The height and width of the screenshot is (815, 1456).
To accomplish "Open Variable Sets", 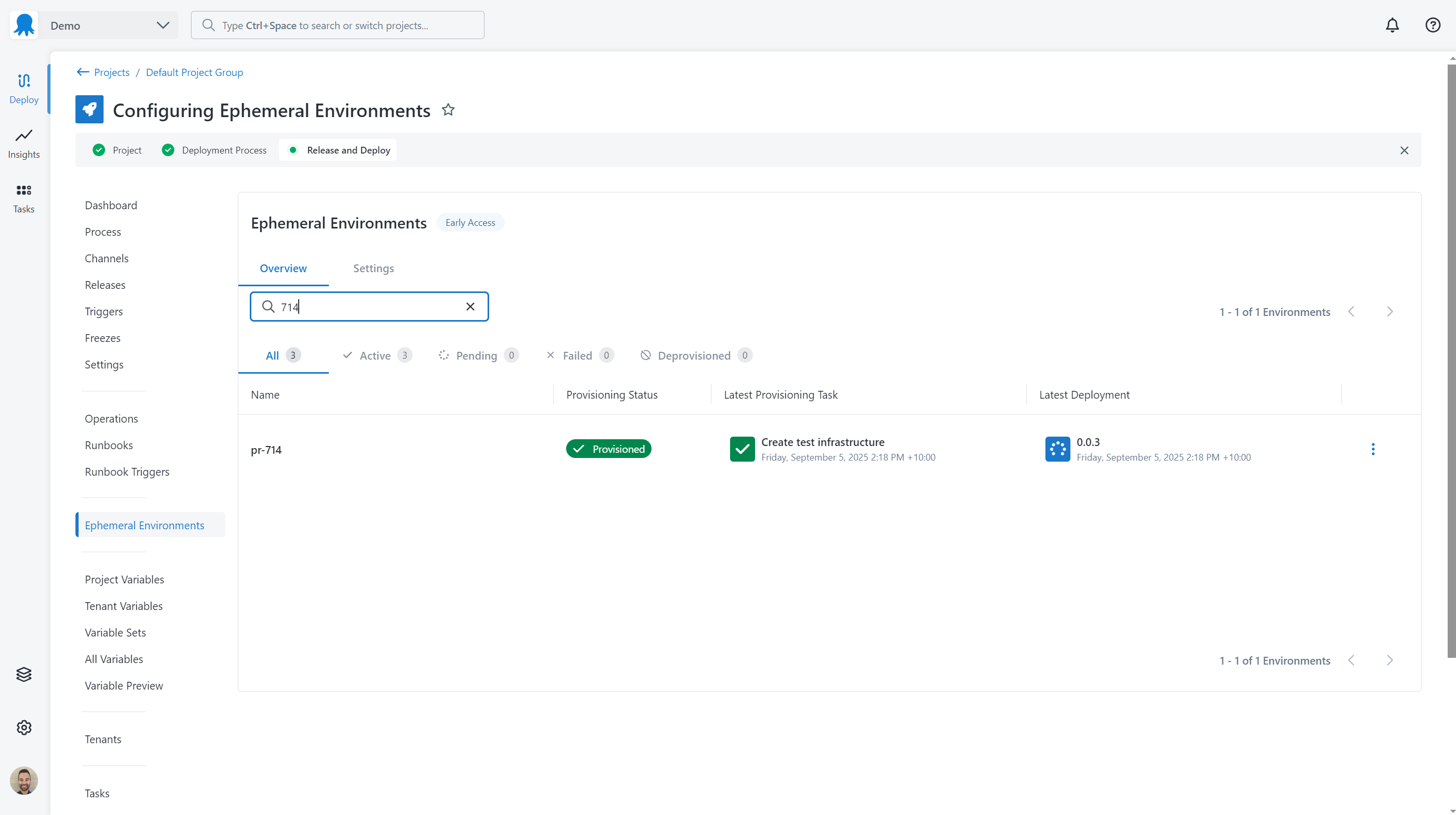I will tap(116, 632).
